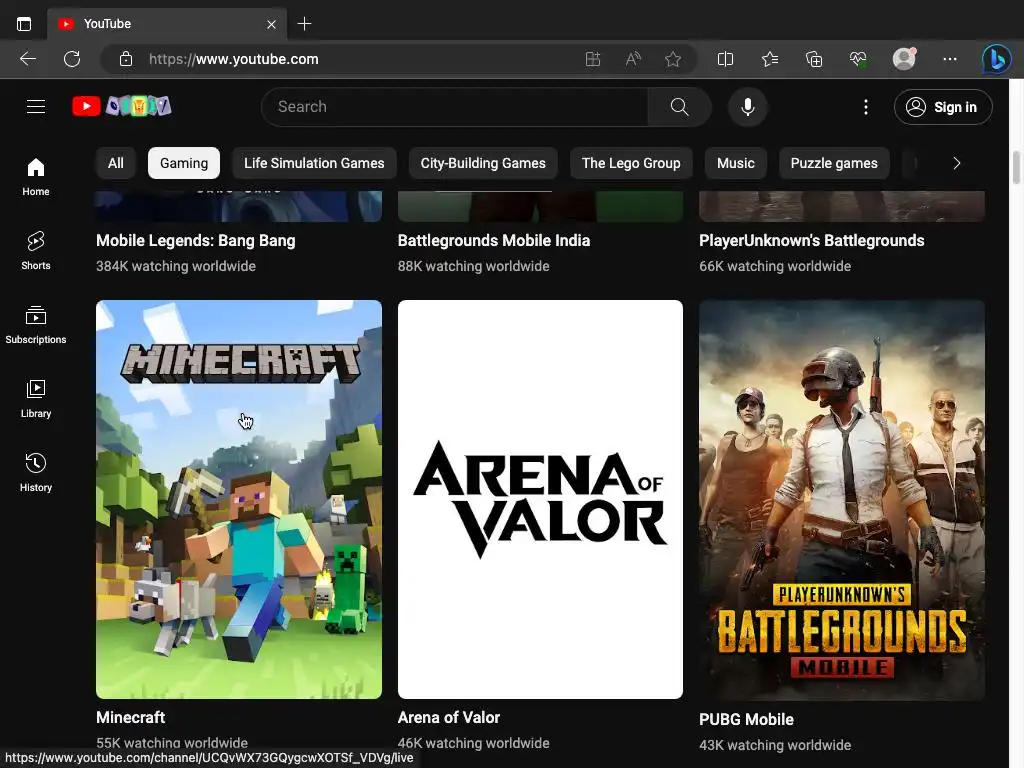The image size is (1024, 768).
Task: Select The Lego Group chip
Action: 631,163
